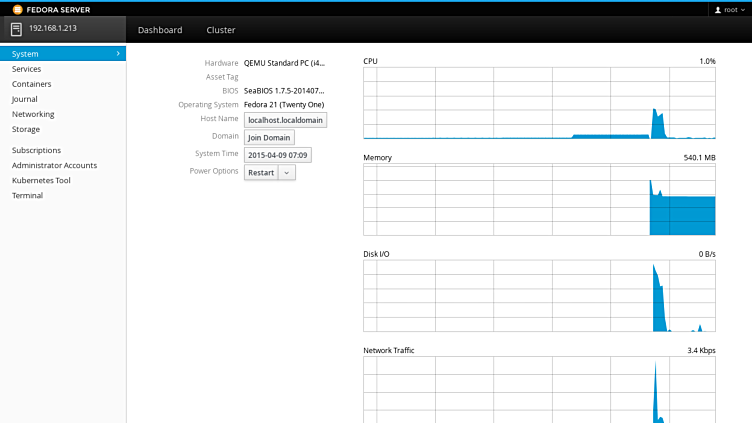Select Journal from the sidebar
The width and height of the screenshot is (752, 423).
25,99
